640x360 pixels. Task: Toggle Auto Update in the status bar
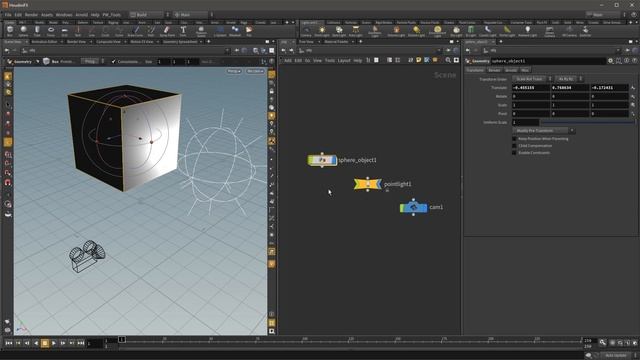click(616, 356)
